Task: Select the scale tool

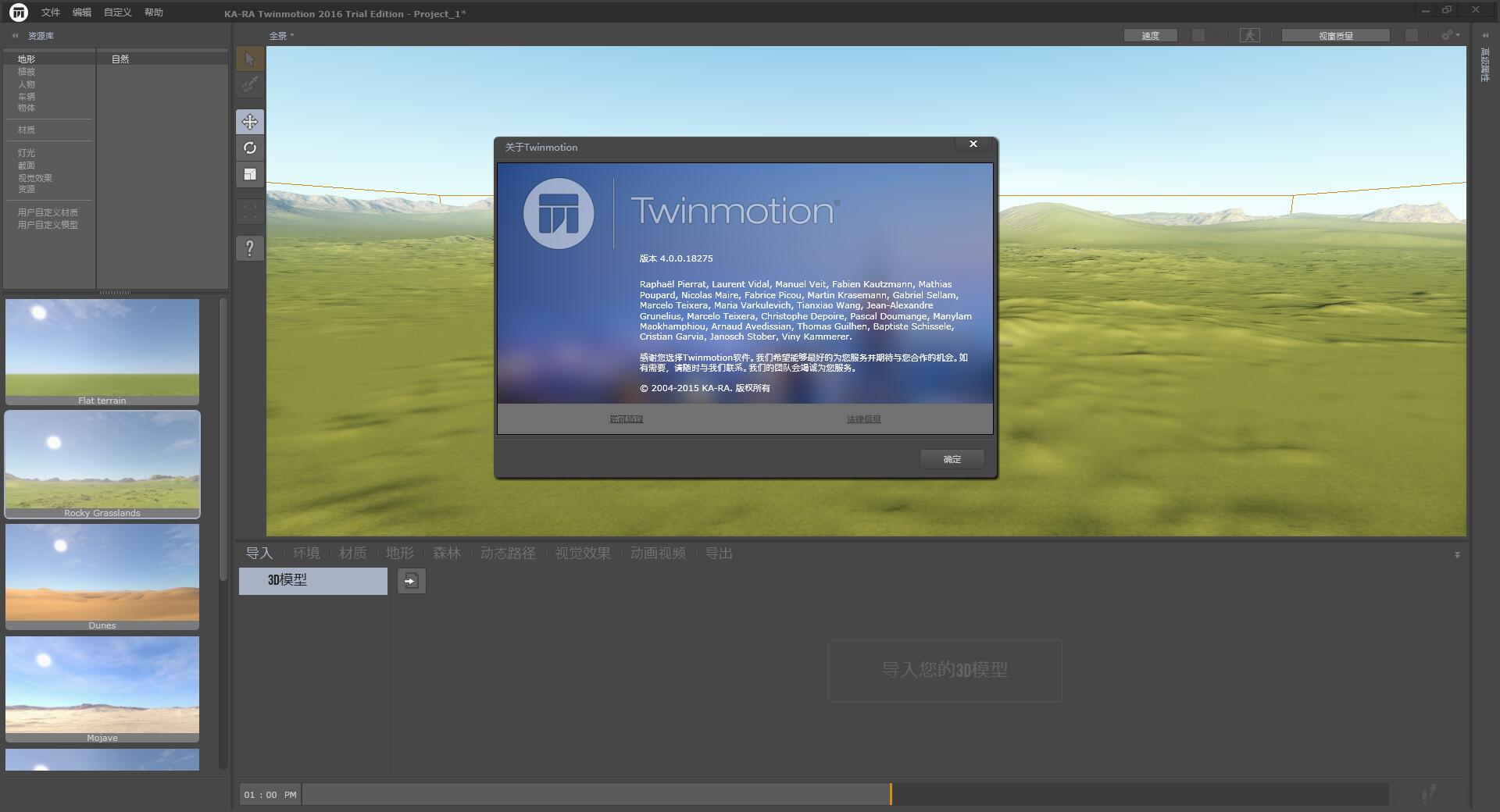Action: pyautogui.click(x=250, y=175)
